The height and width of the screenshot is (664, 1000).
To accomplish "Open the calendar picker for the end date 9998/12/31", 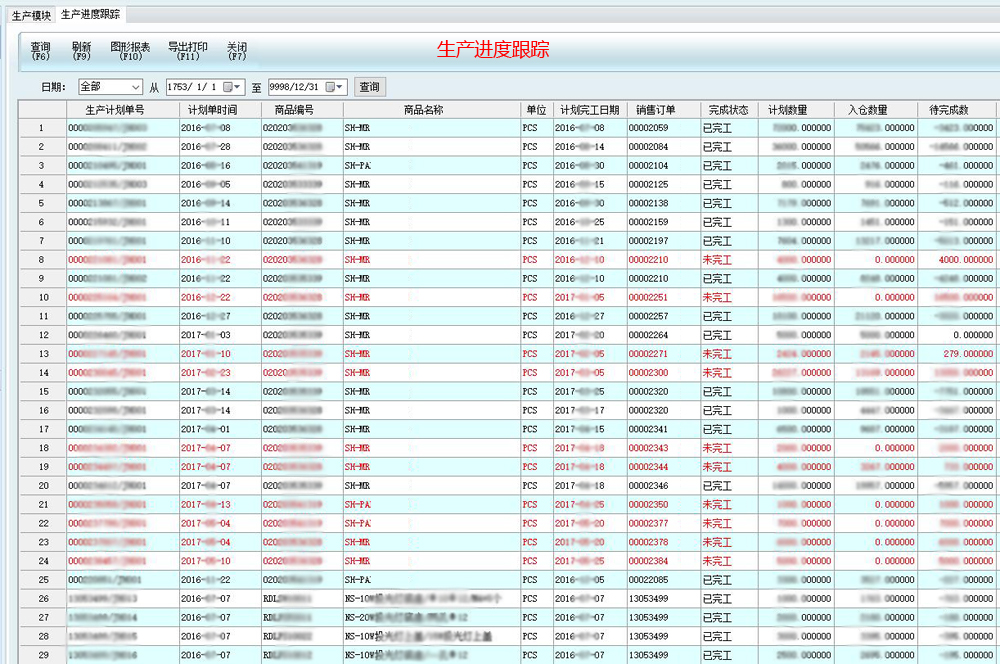I will (335, 87).
